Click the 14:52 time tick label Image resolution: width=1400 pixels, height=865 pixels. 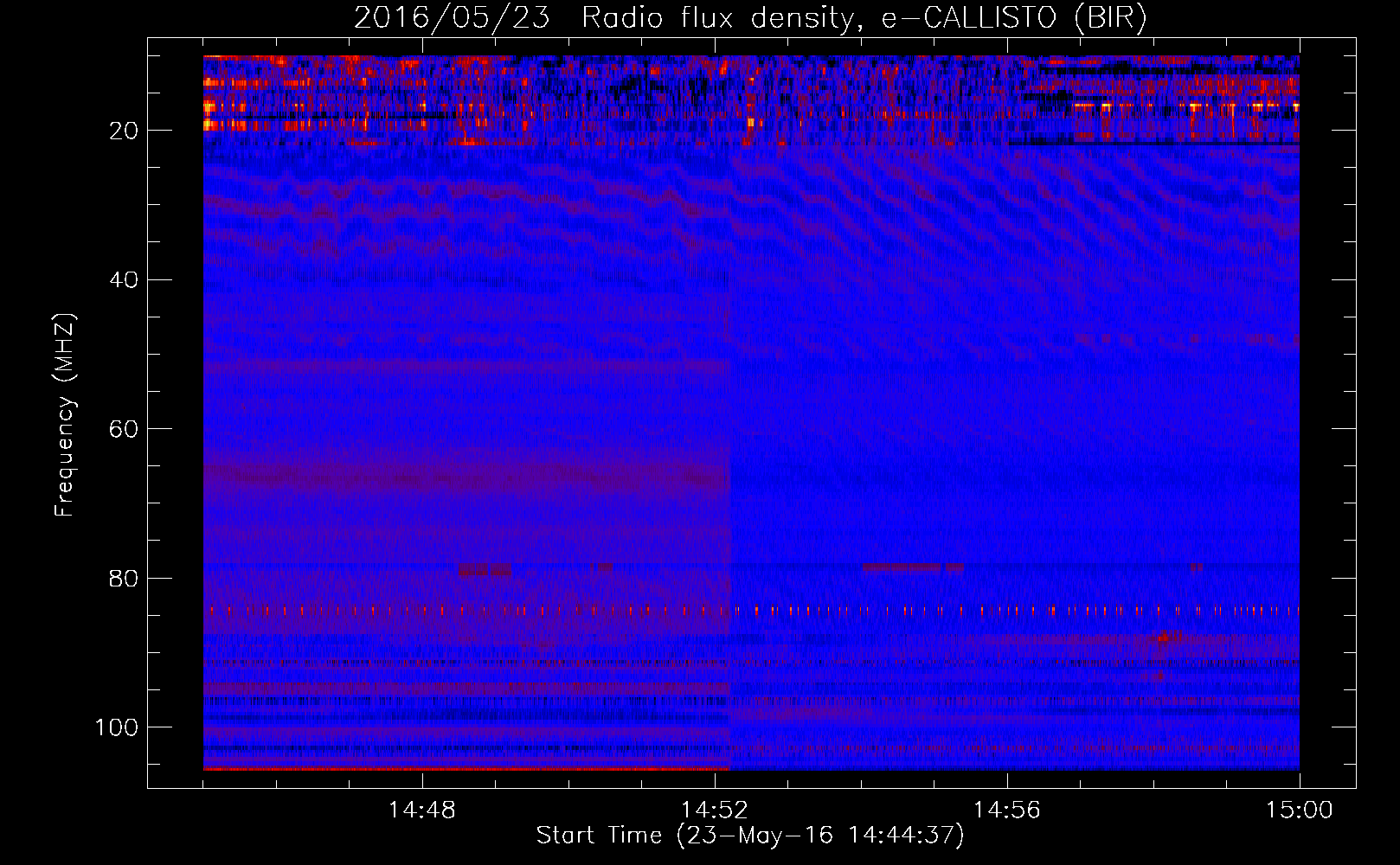point(715,811)
